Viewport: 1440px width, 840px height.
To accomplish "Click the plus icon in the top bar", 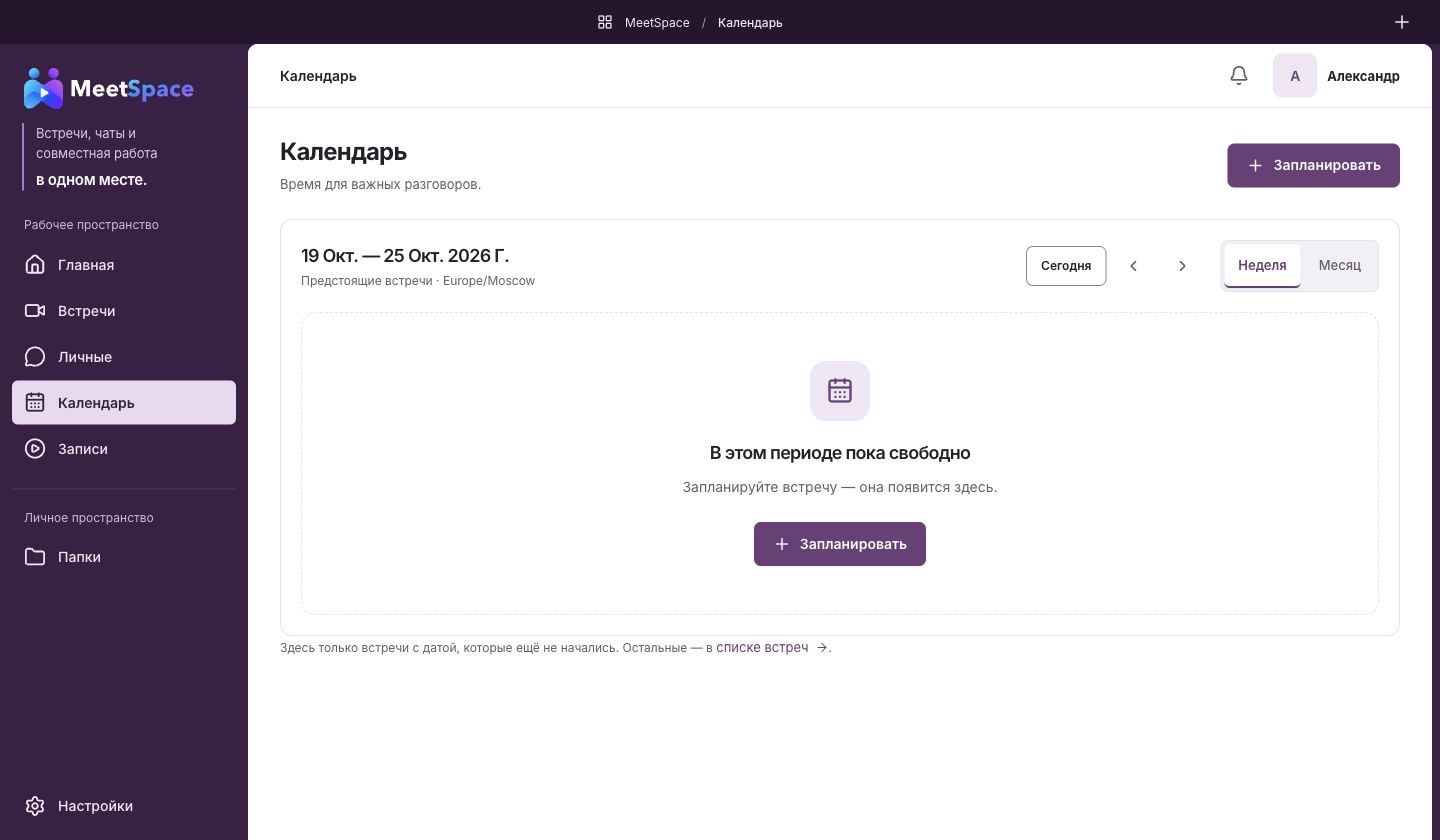I will [x=1402, y=22].
